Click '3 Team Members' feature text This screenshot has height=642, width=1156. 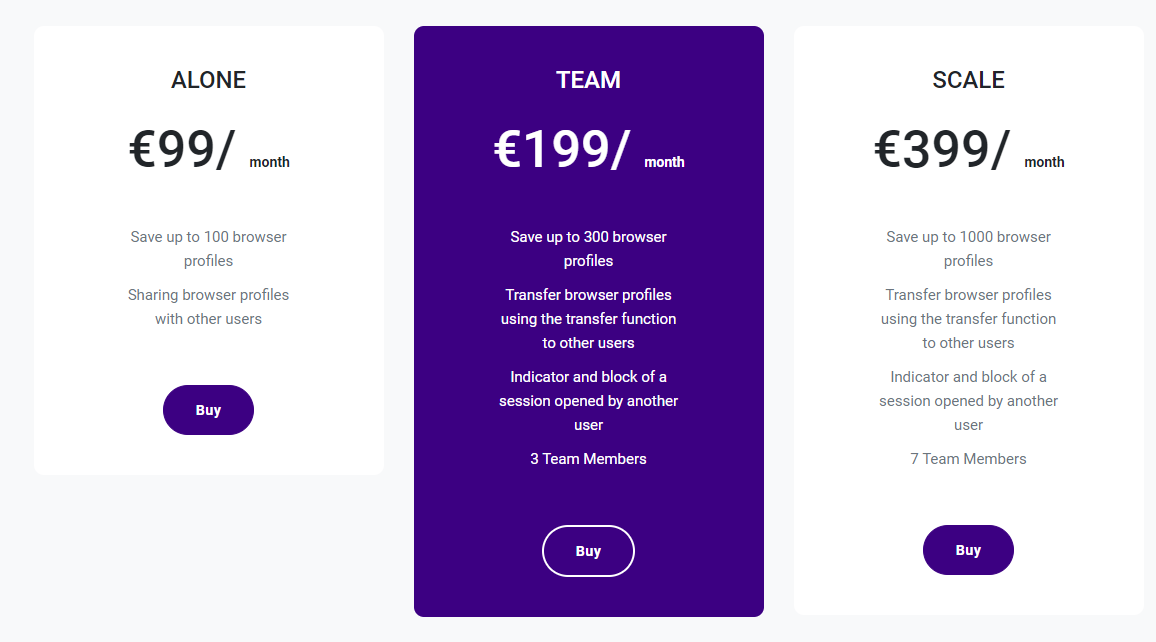point(588,458)
